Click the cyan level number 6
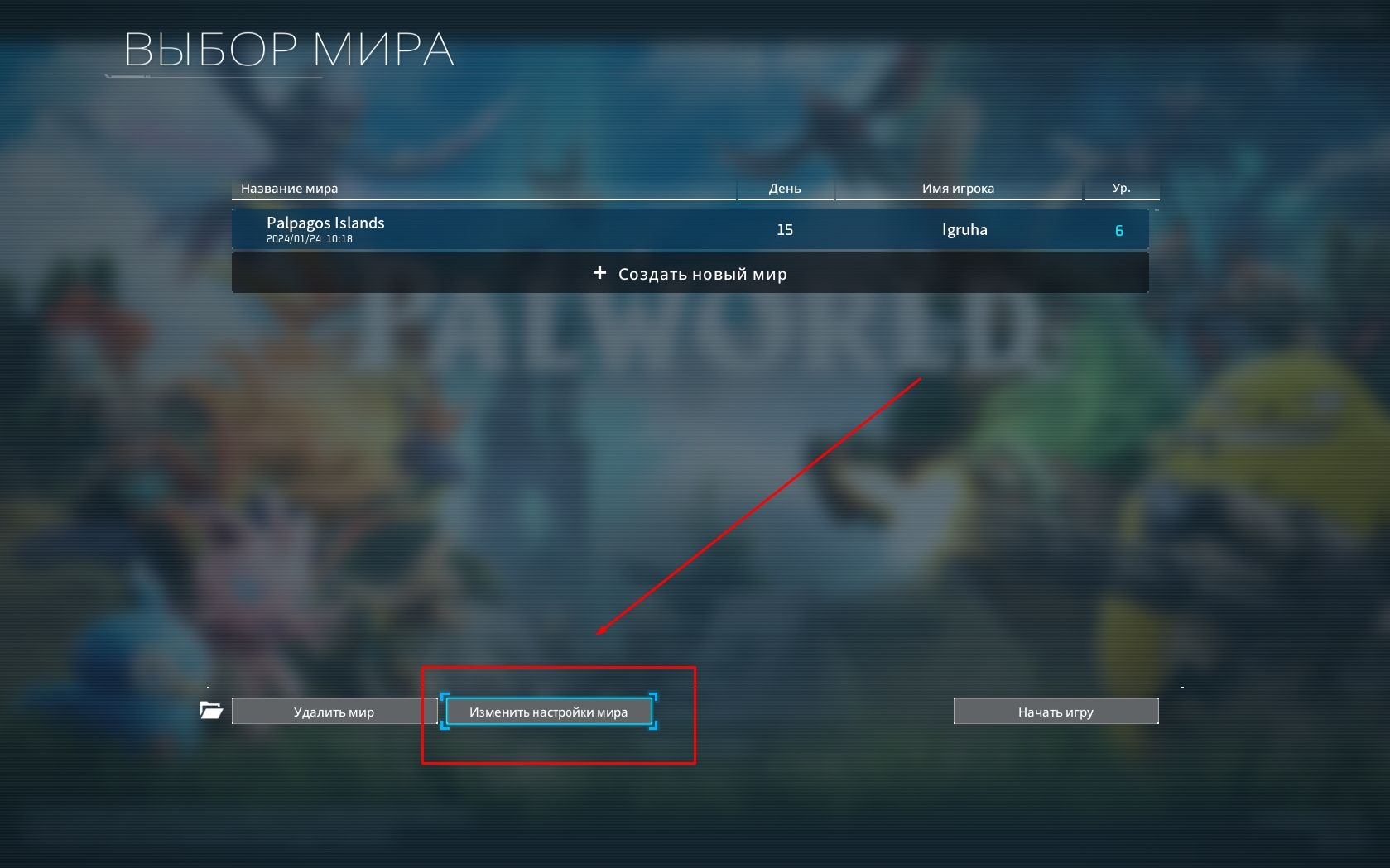 [x=1119, y=231]
